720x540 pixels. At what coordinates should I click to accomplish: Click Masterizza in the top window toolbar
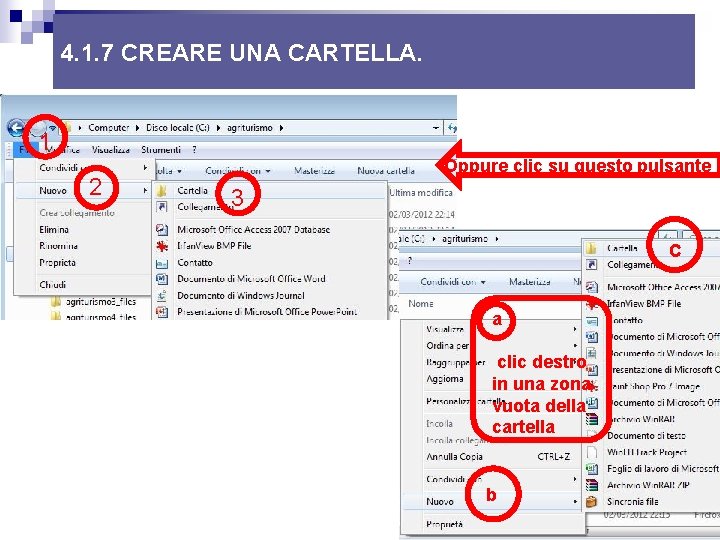pos(314,171)
